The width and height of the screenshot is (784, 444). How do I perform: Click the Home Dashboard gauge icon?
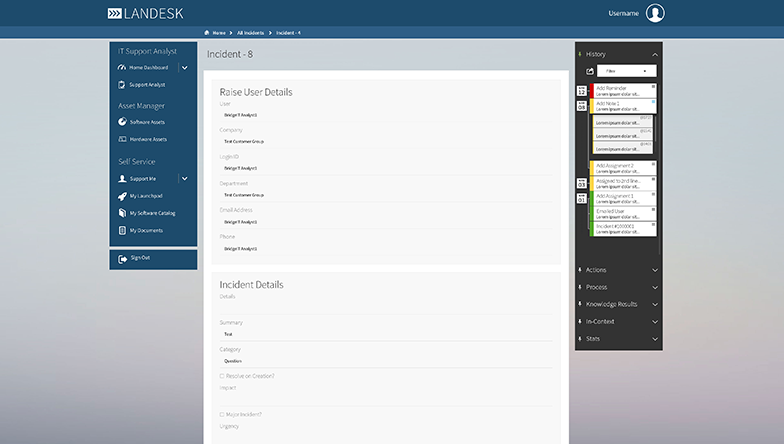[x=121, y=67]
